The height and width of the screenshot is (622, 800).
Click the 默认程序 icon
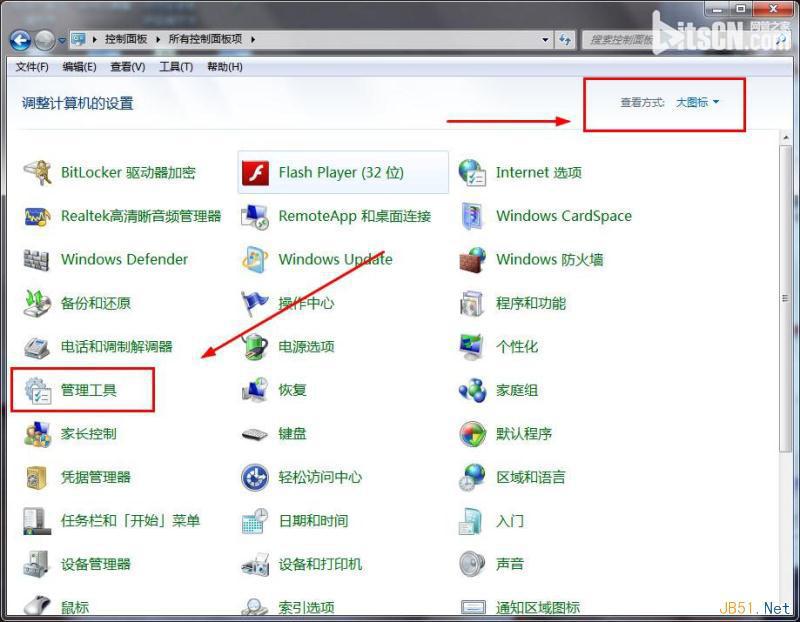(x=472, y=434)
